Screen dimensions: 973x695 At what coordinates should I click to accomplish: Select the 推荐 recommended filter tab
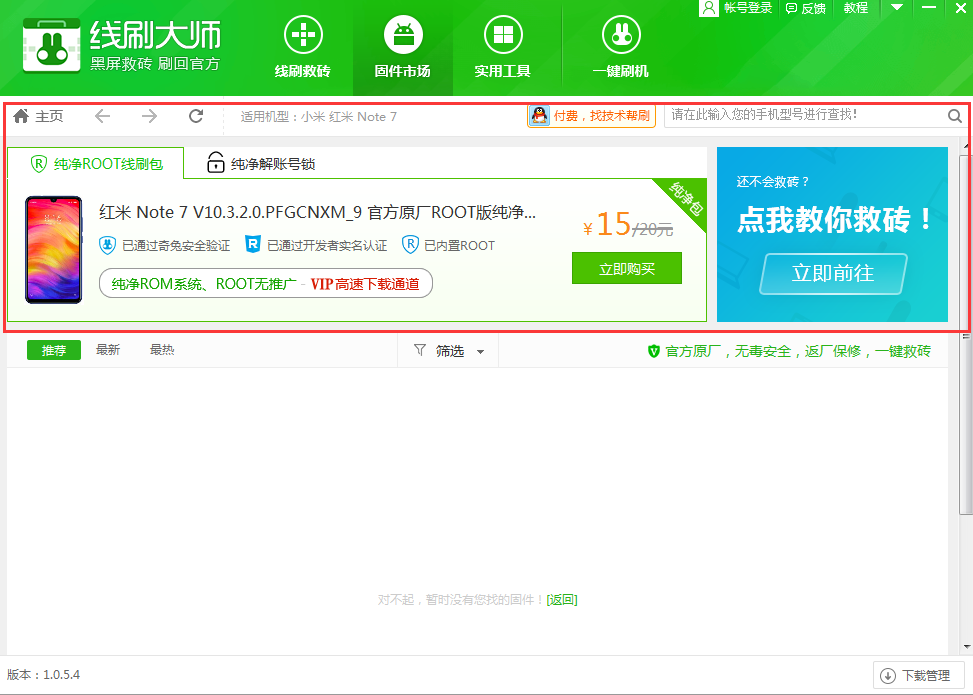pos(54,351)
